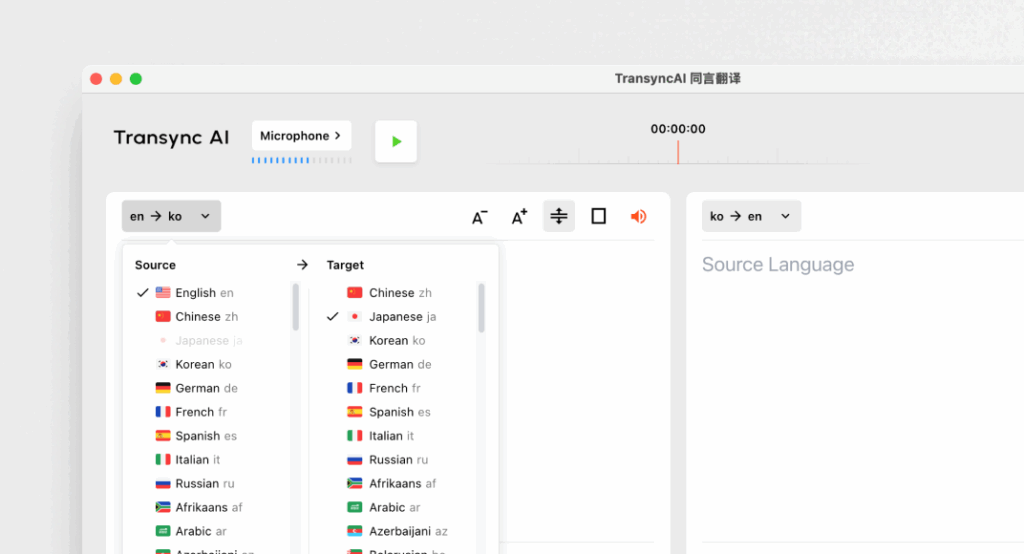This screenshot has width=1024, height=554.
Task: Click the square single-pane icon
Action: pyautogui.click(x=598, y=216)
